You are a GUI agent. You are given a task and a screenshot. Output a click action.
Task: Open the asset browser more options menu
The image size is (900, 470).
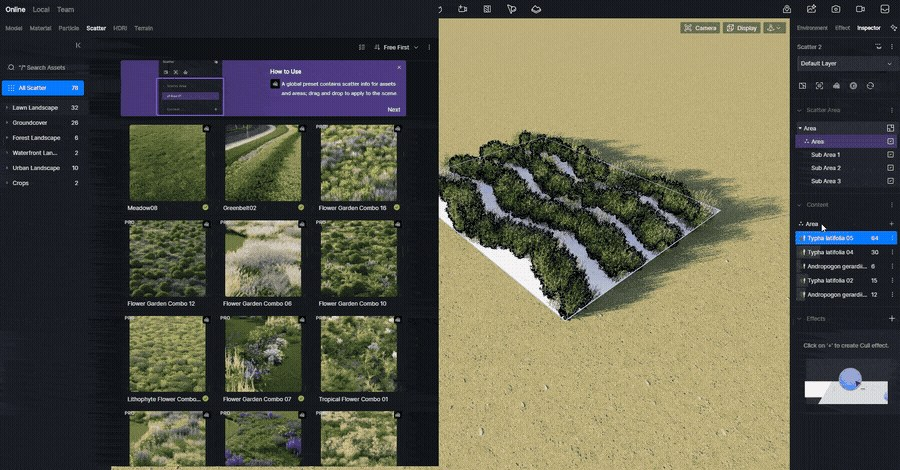(x=429, y=47)
